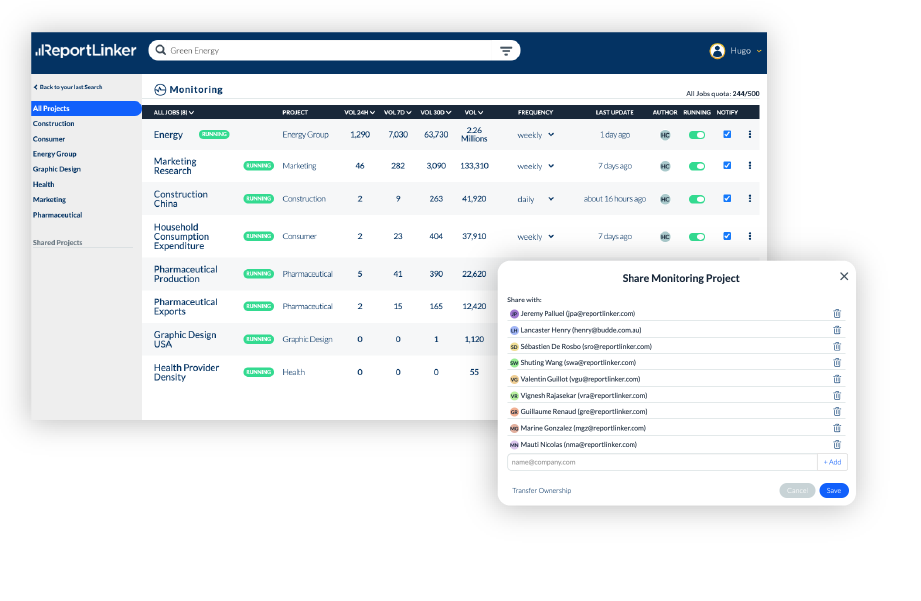Open the search filter icon

(x=506, y=51)
